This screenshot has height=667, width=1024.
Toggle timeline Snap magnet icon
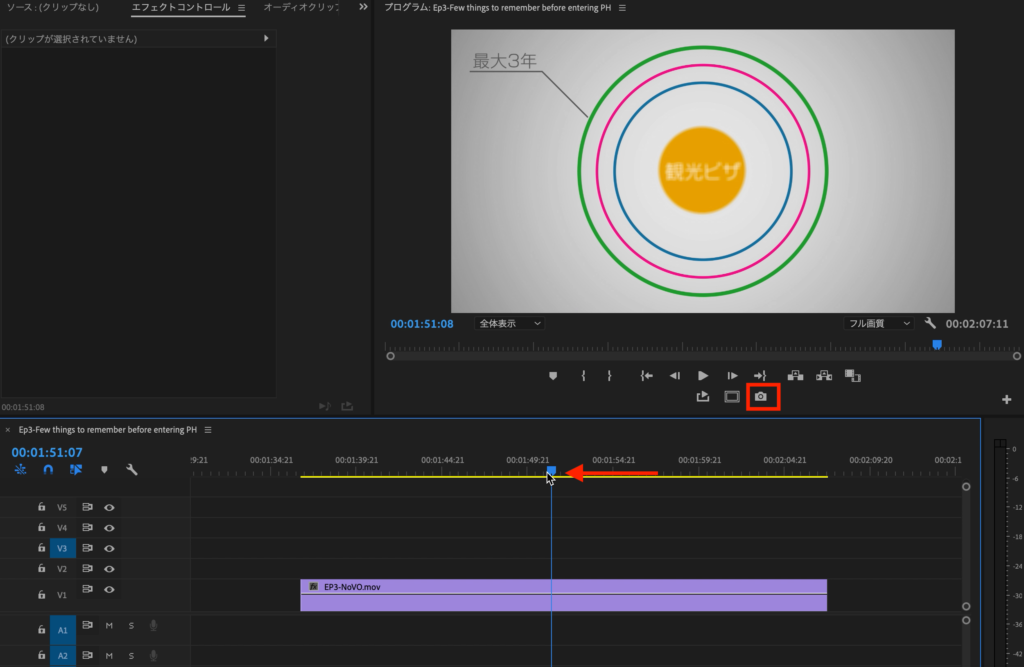47,469
